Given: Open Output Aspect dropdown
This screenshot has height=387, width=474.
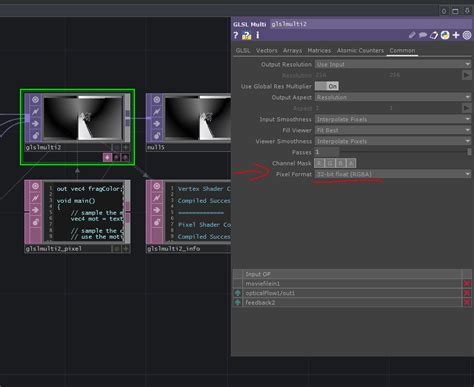Looking at the screenshot, I should click(x=393, y=97).
